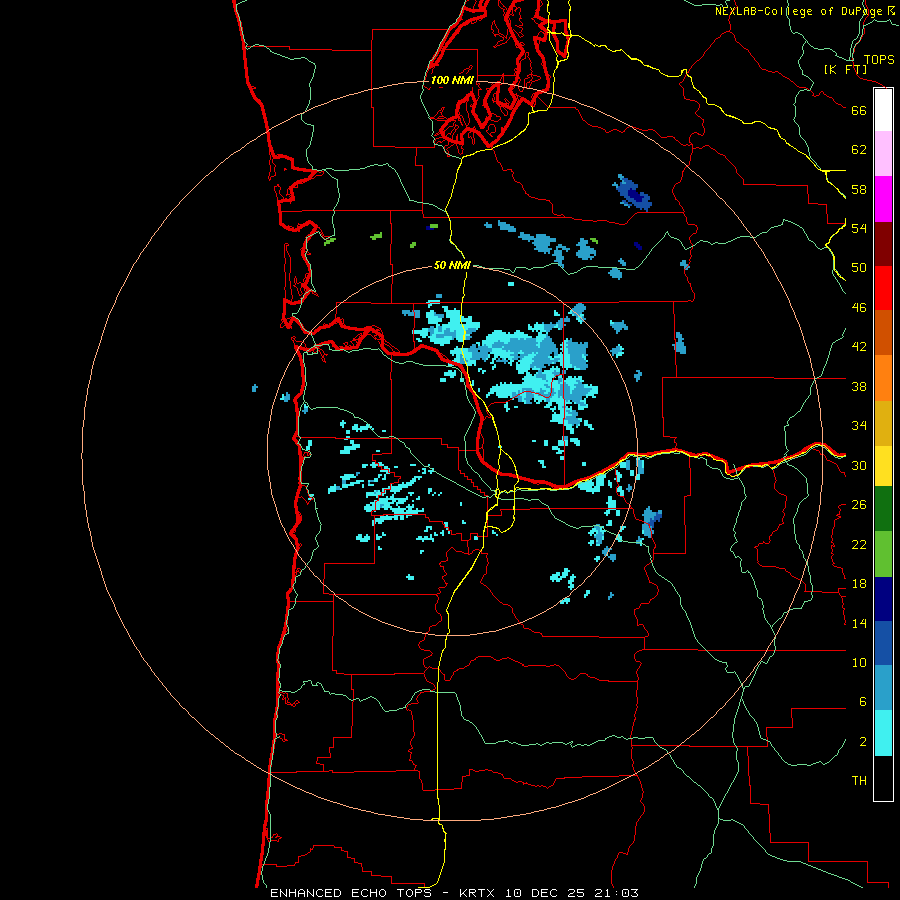Click the '62' legend value
The height and width of the screenshot is (900, 900).
(859, 150)
